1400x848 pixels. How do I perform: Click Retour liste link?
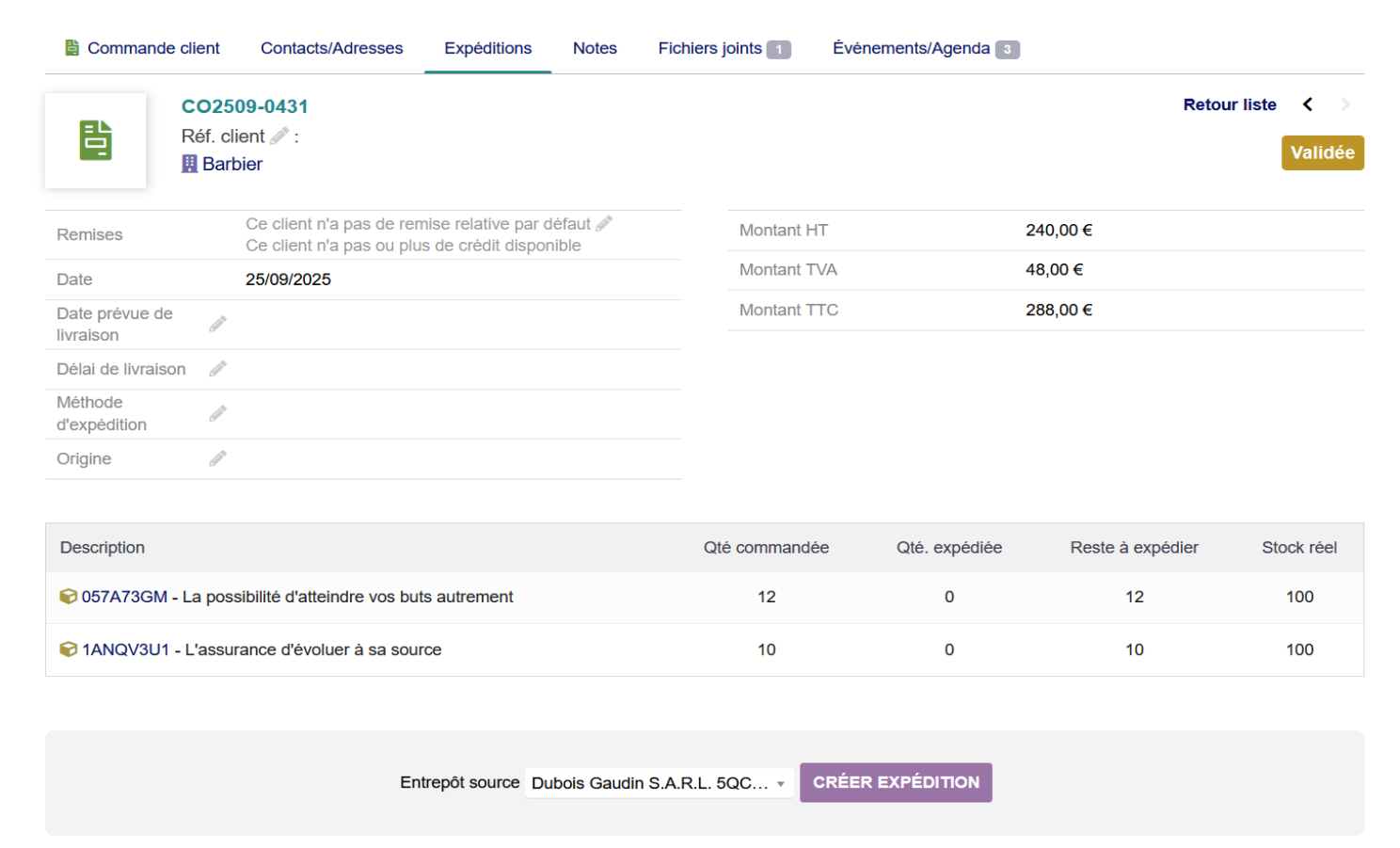click(x=1230, y=104)
